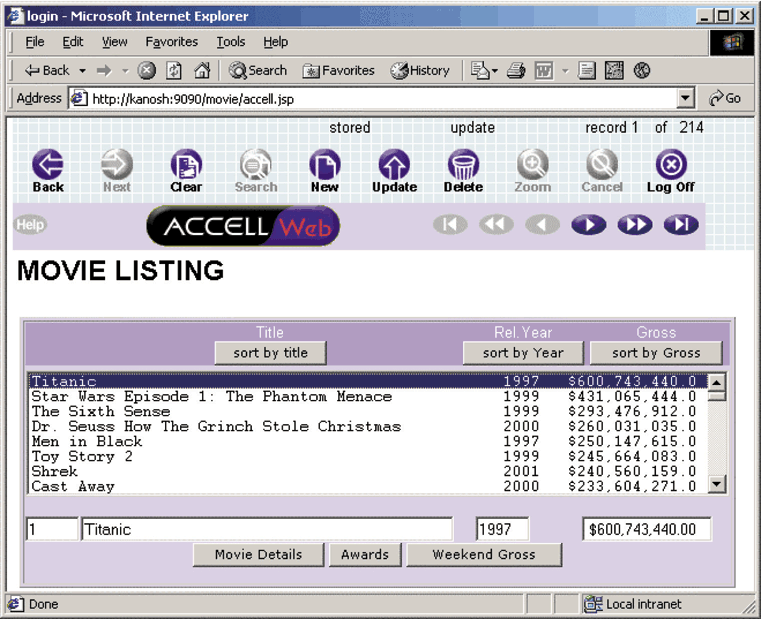Screen dimensions: 761x619
Task: Click the sort by Gross button
Action: (656, 352)
